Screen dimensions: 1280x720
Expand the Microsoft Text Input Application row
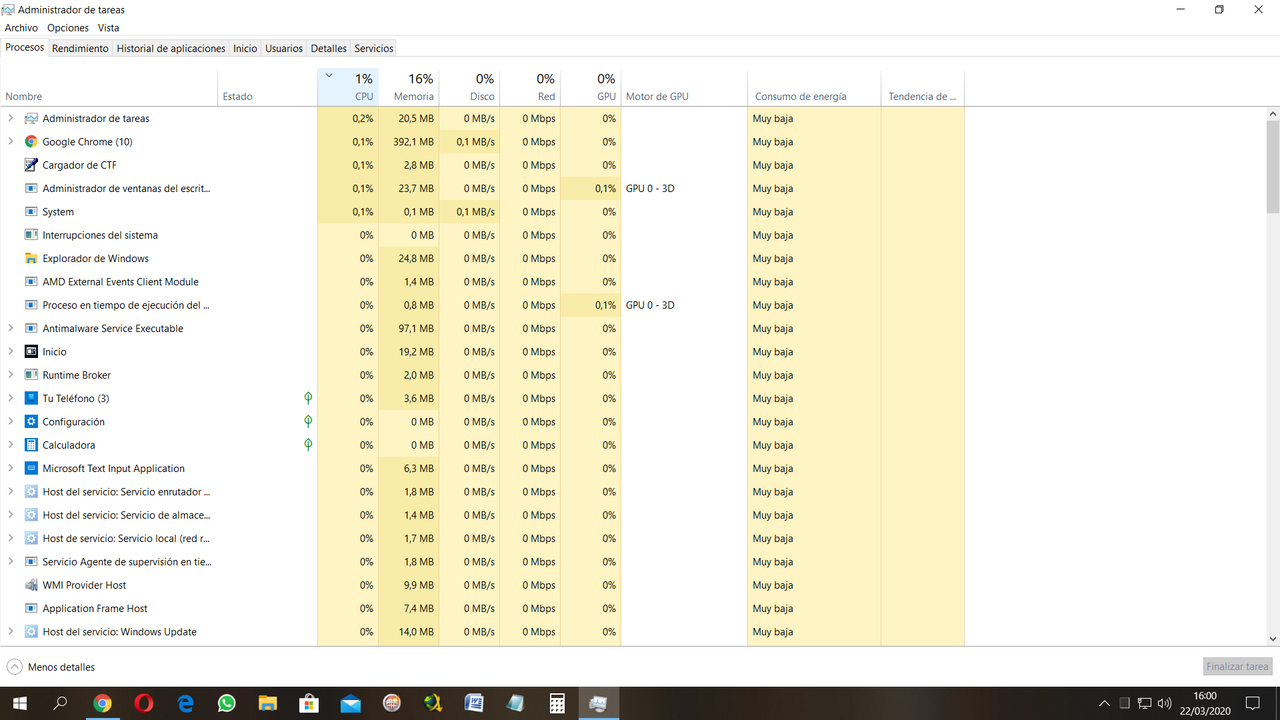click(11, 468)
